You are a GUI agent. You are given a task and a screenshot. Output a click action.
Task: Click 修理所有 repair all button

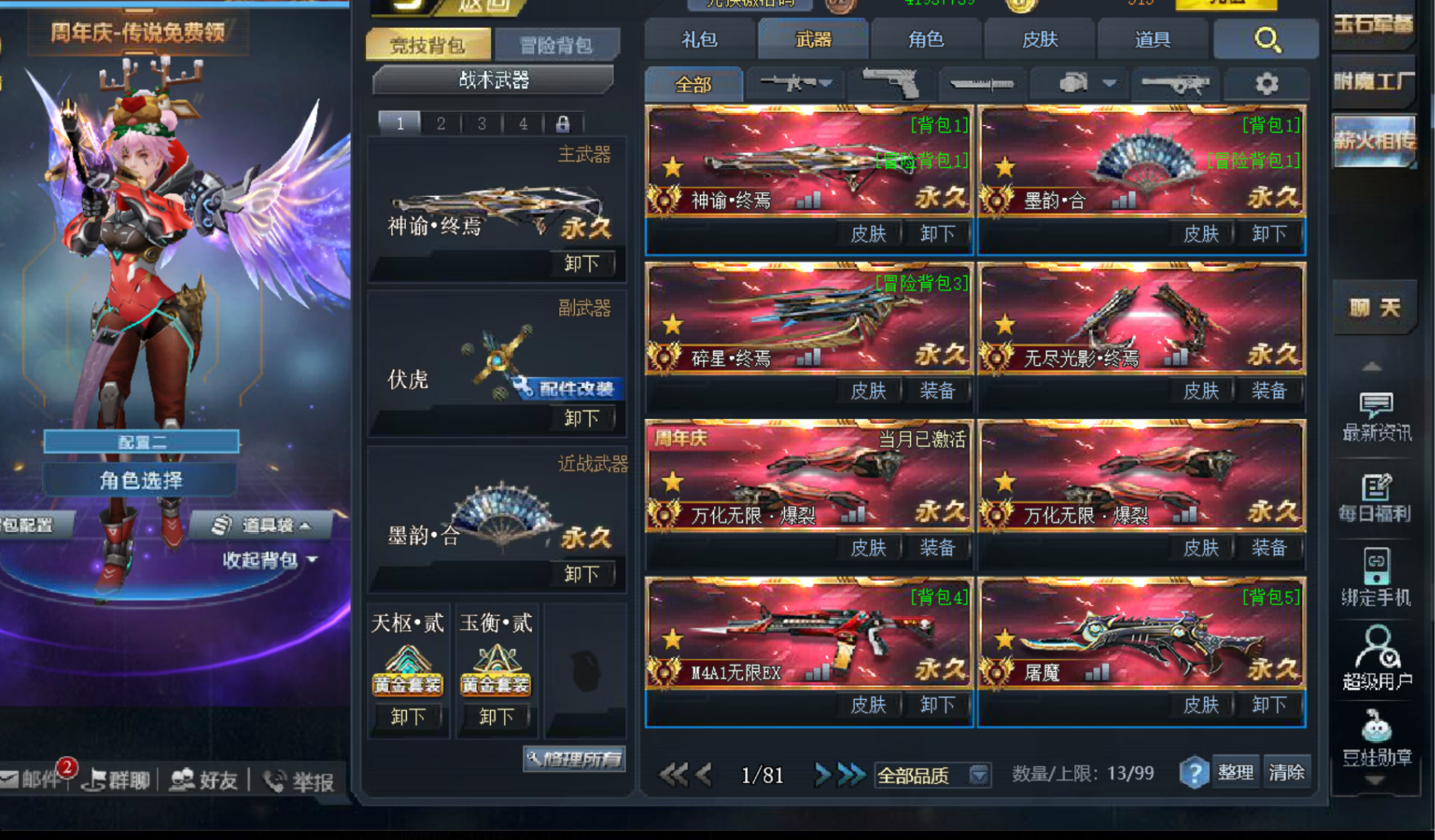(x=575, y=758)
